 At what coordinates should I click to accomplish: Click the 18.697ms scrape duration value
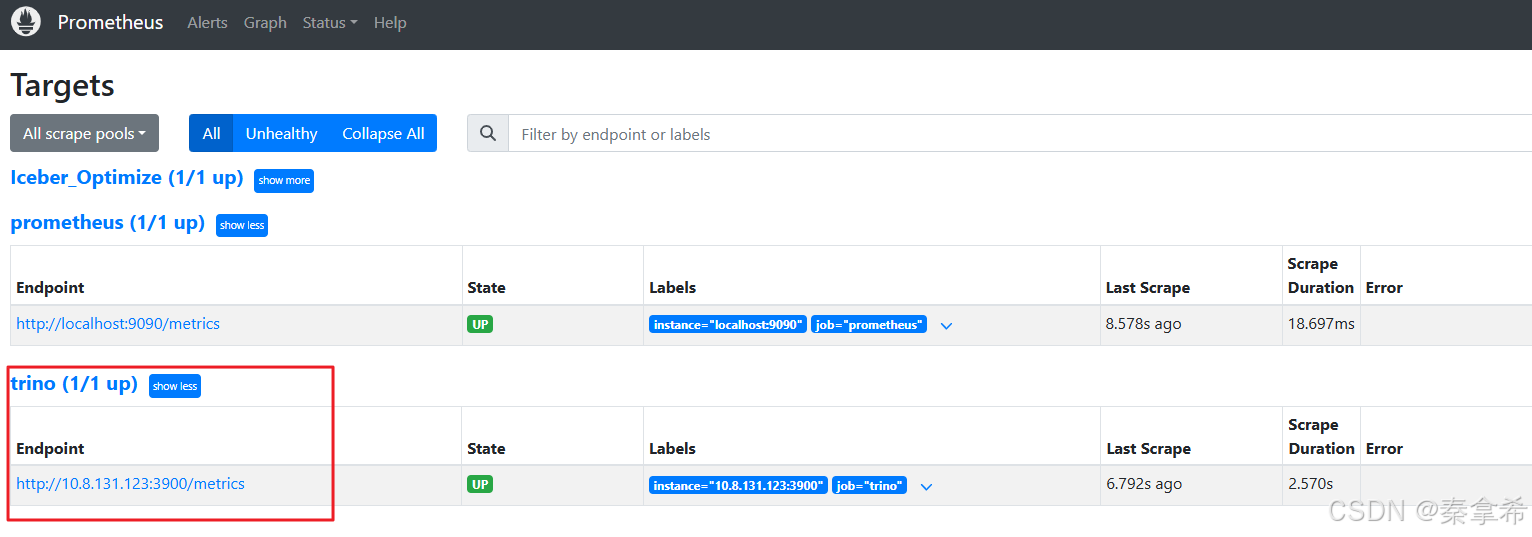(1321, 324)
